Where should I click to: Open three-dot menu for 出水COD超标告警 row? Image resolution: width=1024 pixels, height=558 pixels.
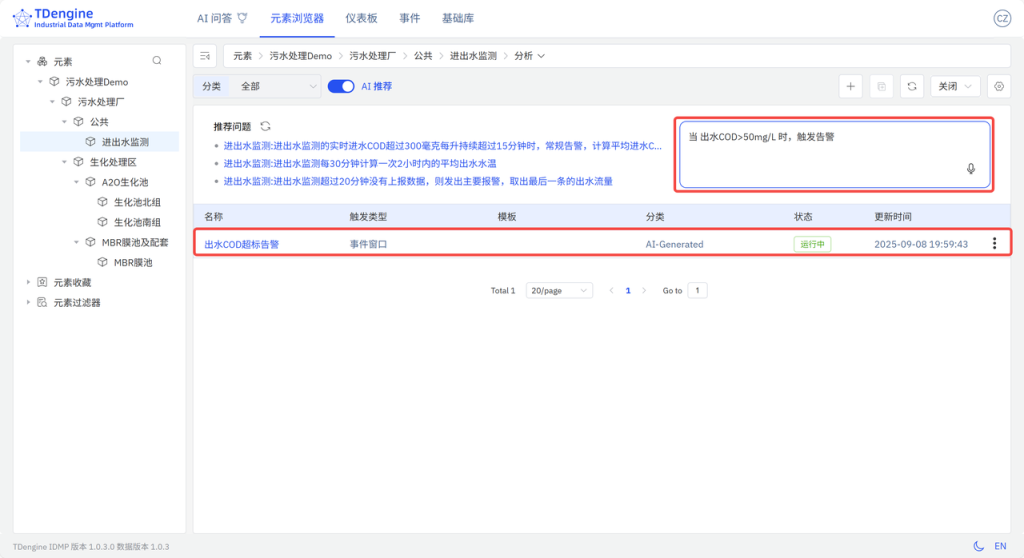coord(994,243)
